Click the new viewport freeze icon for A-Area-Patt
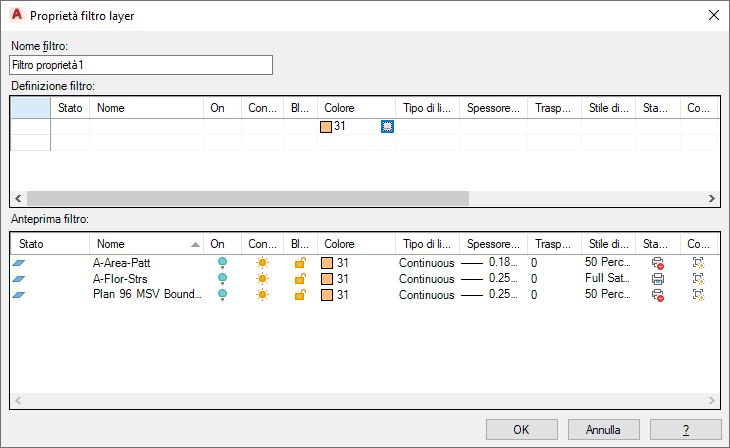The image size is (730, 448). 698,263
